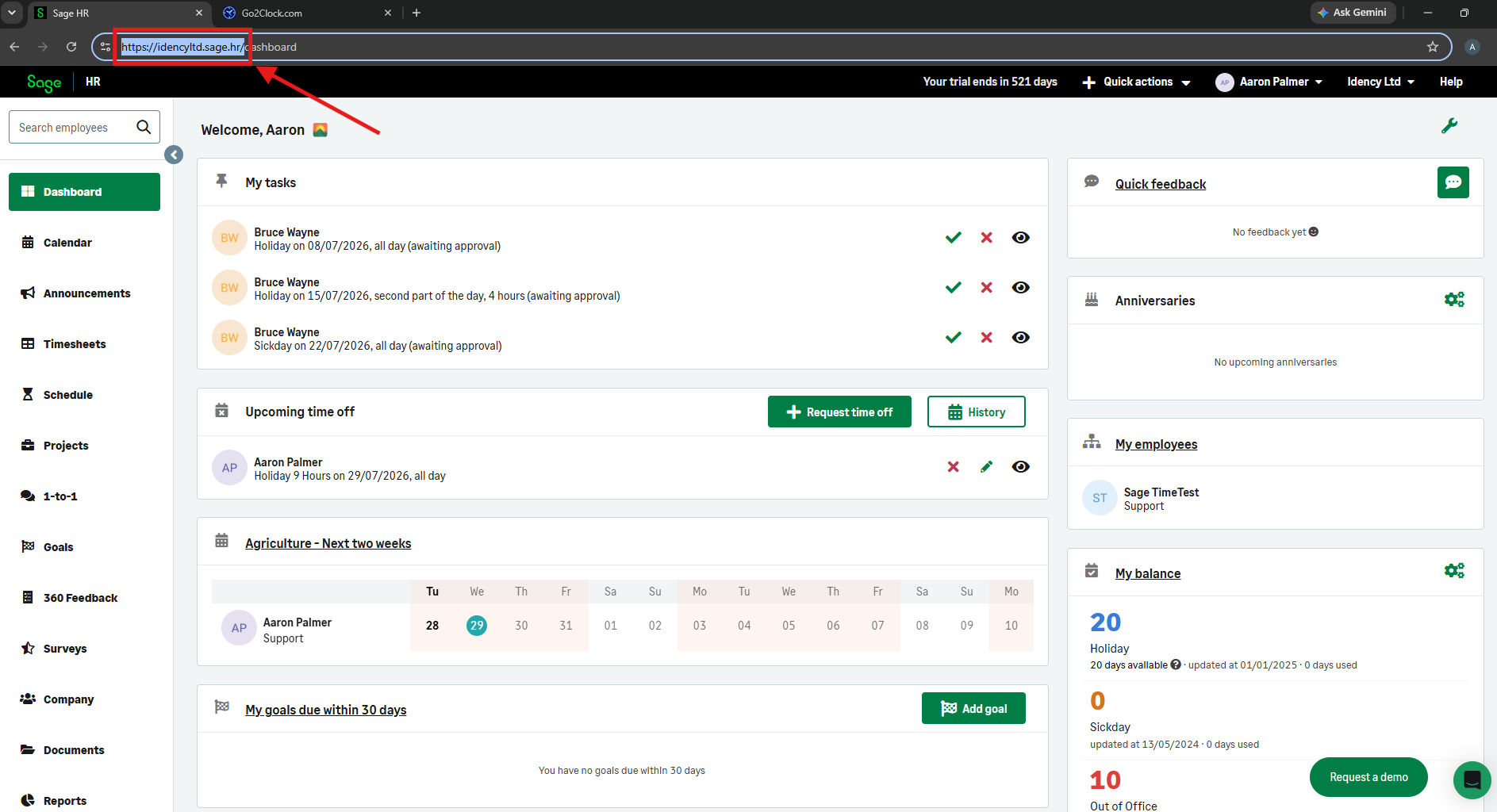1497x812 pixels.
Task: Open My goals due within 30 days link
Action: [x=326, y=710]
